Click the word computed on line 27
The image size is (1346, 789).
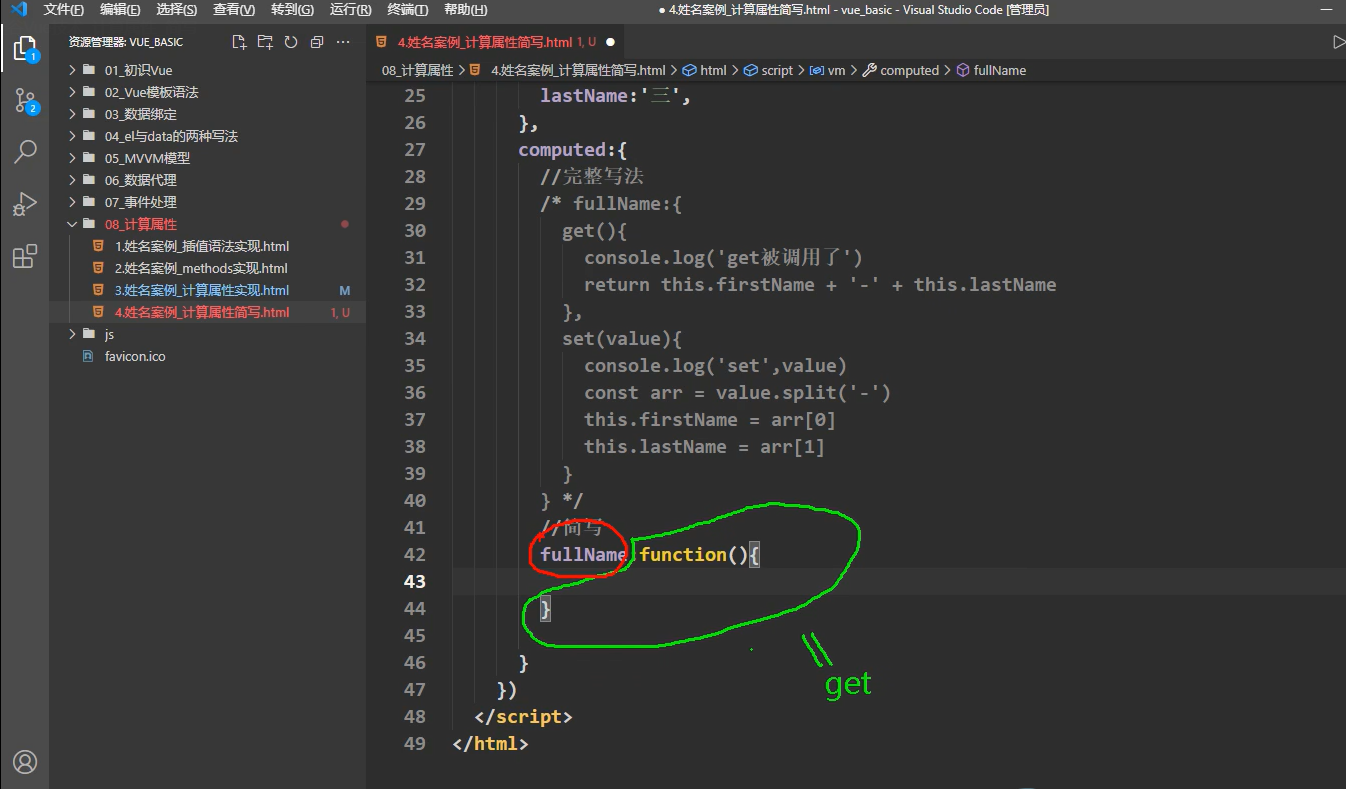pyautogui.click(x=562, y=150)
